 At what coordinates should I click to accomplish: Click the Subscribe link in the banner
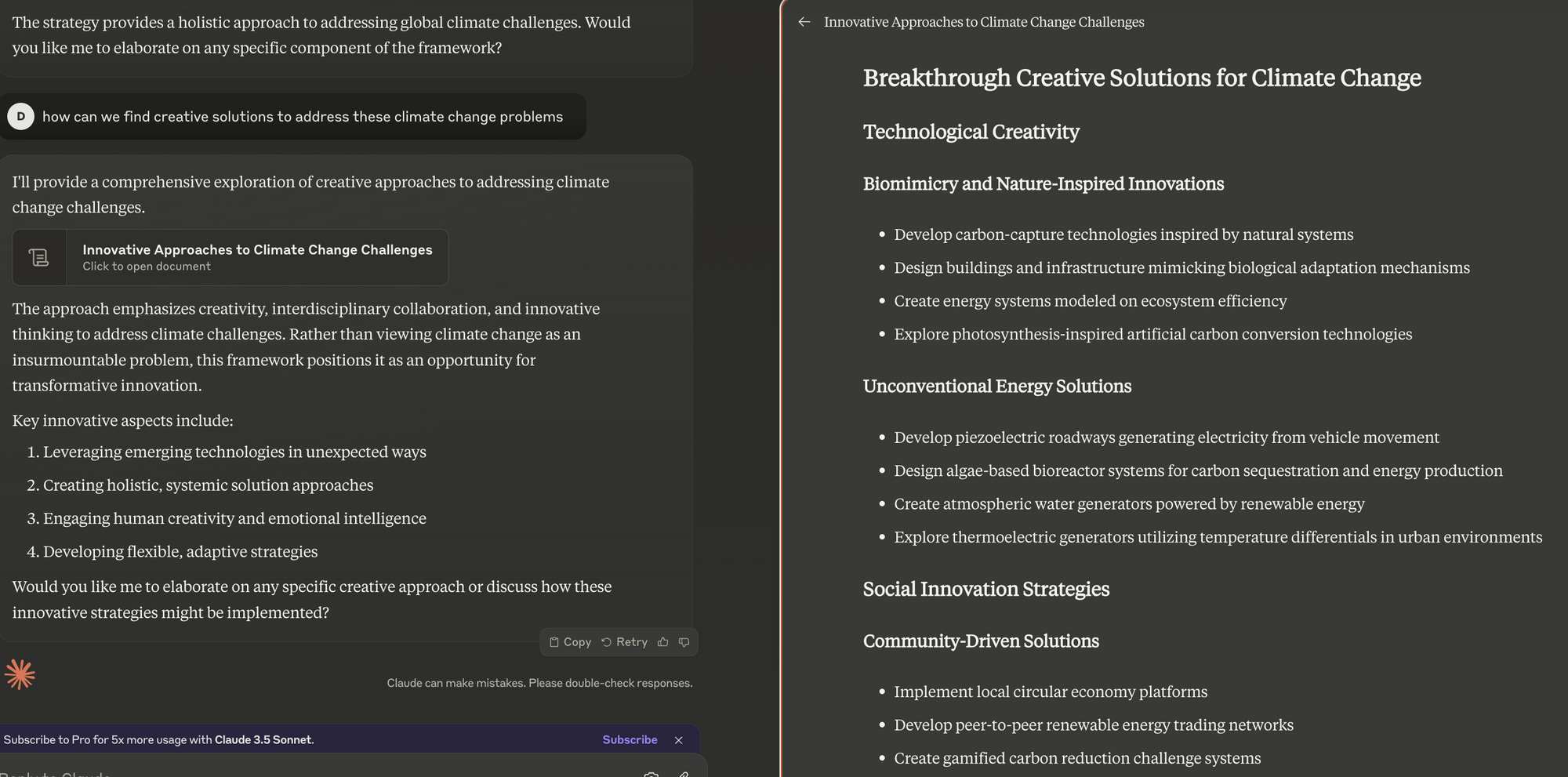[630, 739]
